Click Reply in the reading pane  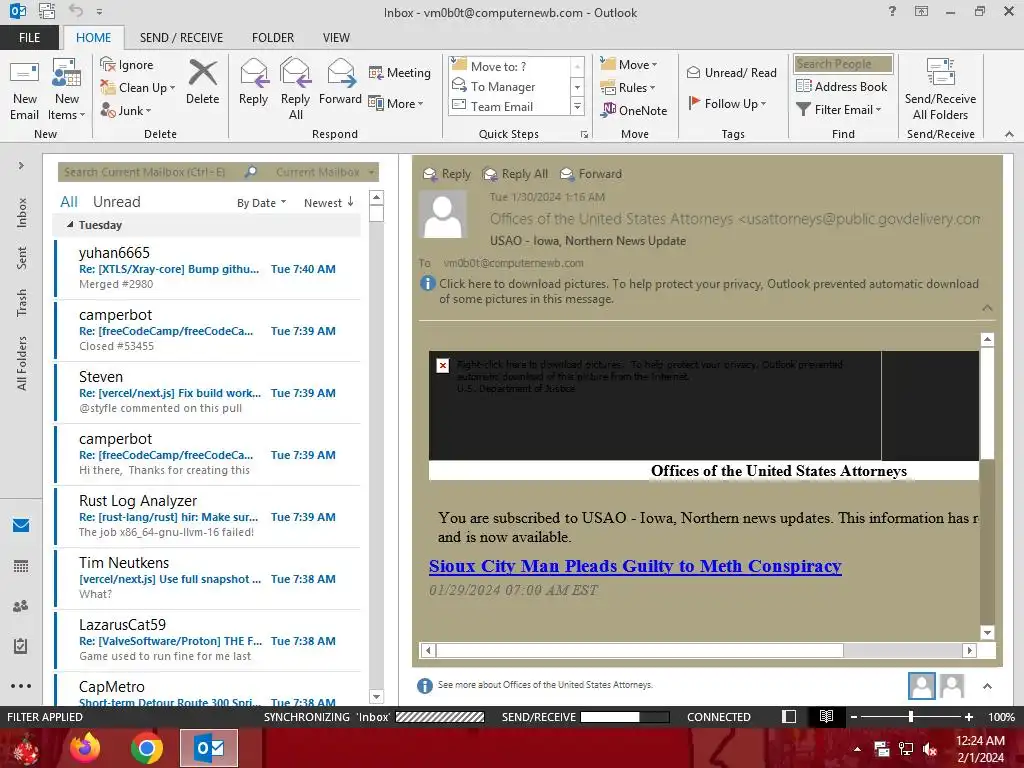pos(447,174)
